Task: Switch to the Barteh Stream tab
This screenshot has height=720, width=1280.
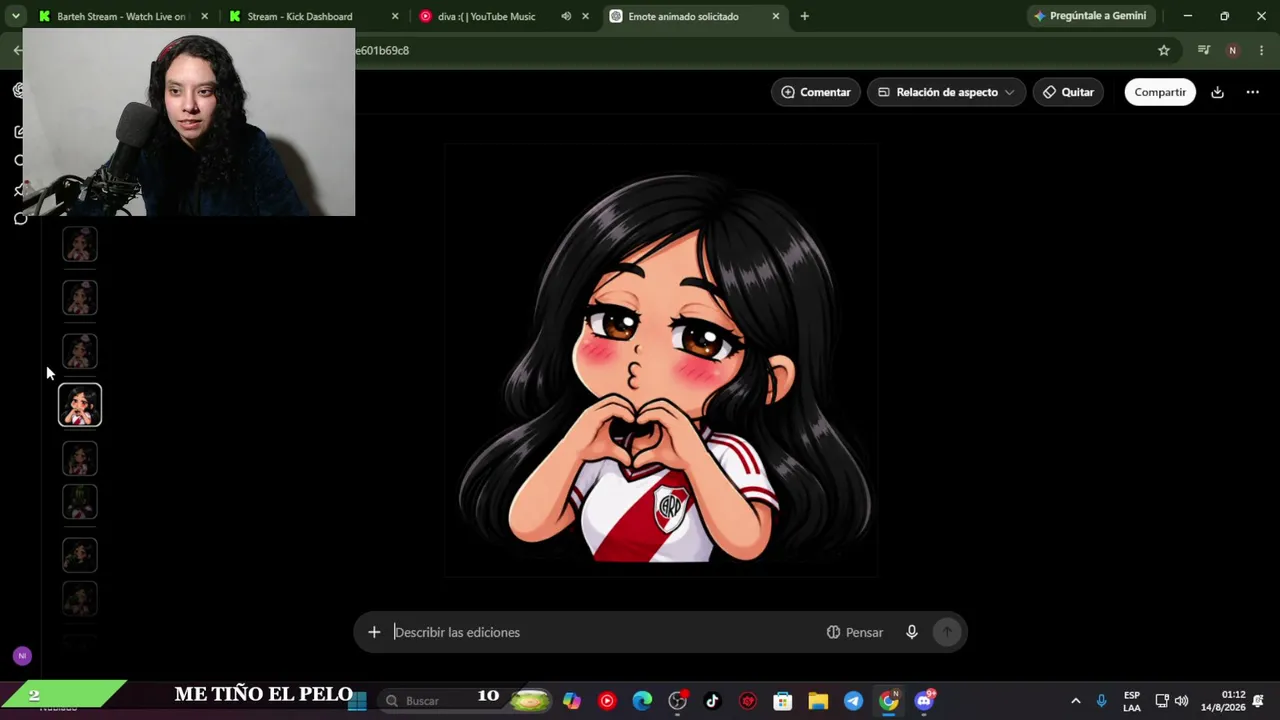Action: [x=124, y=16]
